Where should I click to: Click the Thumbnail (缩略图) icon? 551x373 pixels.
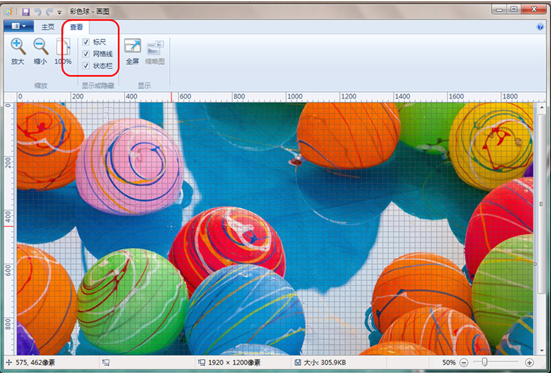(155, 48)
